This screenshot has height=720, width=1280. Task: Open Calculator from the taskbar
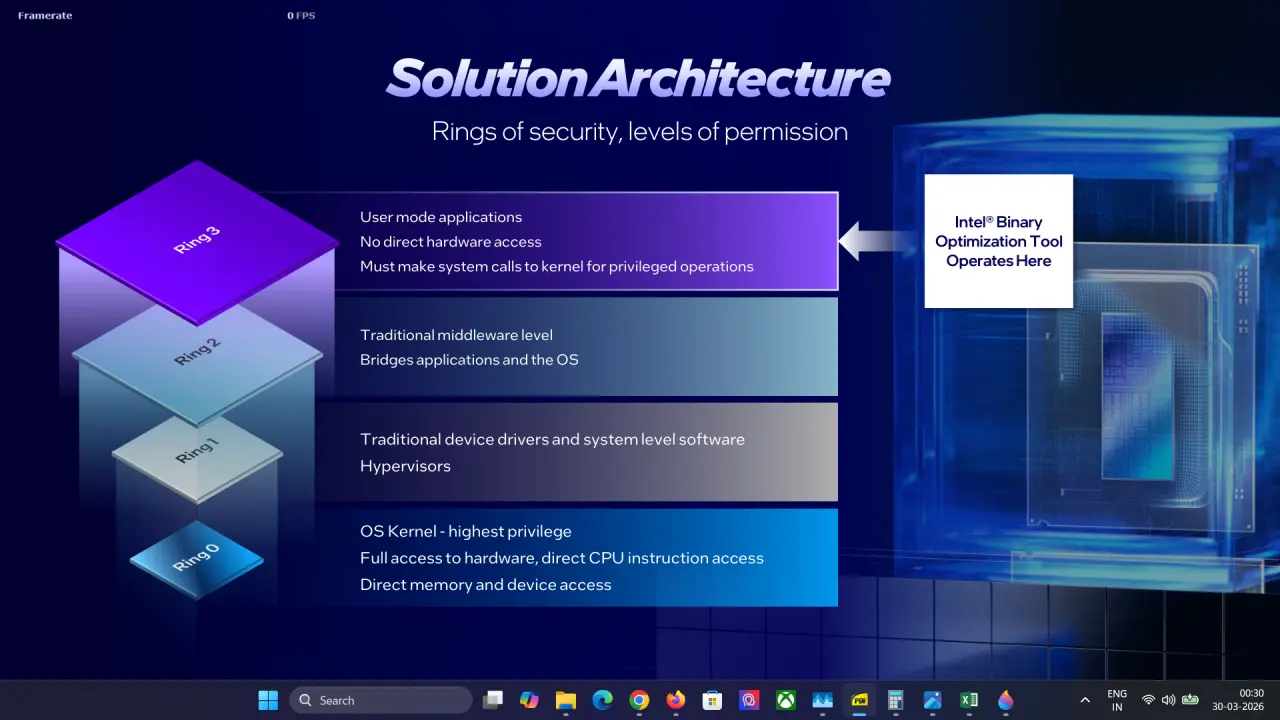[x=896, y=700]
